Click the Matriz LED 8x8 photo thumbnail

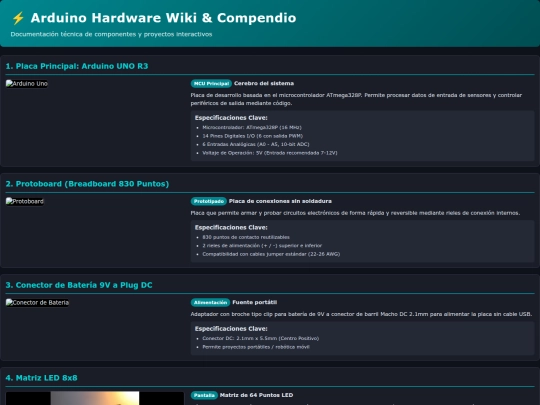[x=95, y=398]
